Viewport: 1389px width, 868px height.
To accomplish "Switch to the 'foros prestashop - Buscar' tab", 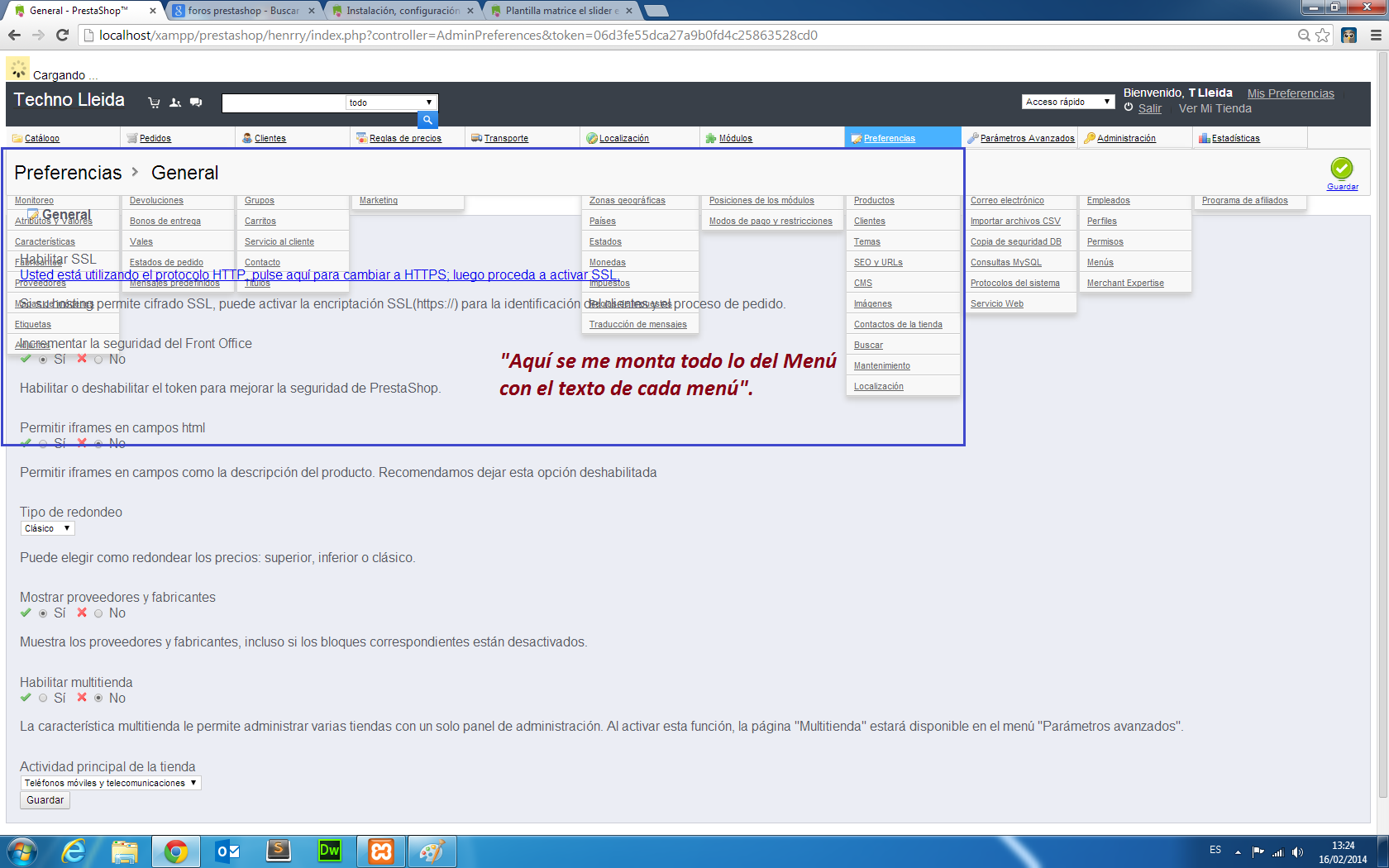I will [x=244, y=11].
